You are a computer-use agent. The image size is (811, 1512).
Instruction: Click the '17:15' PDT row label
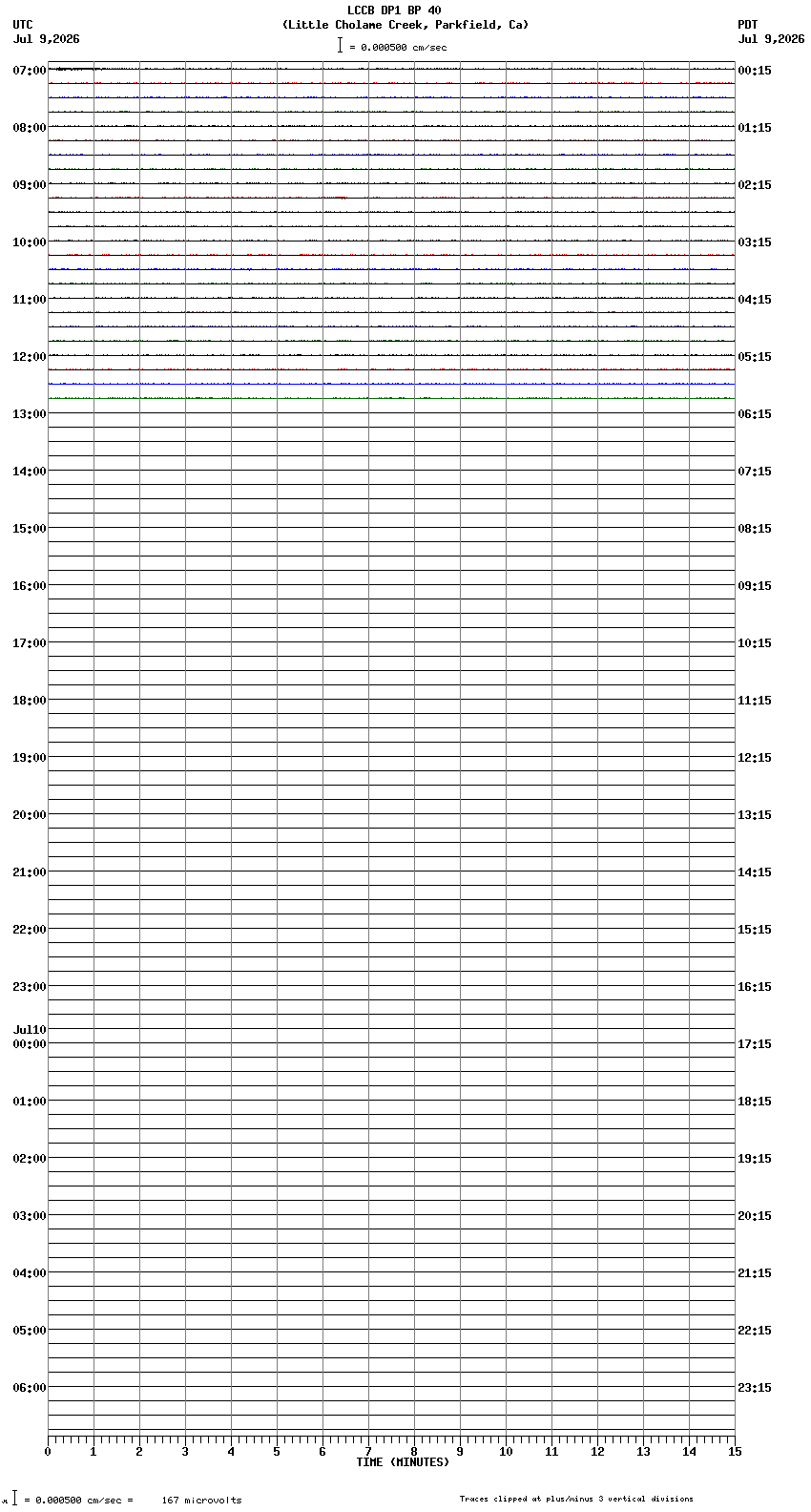[x=755, y=1044]
